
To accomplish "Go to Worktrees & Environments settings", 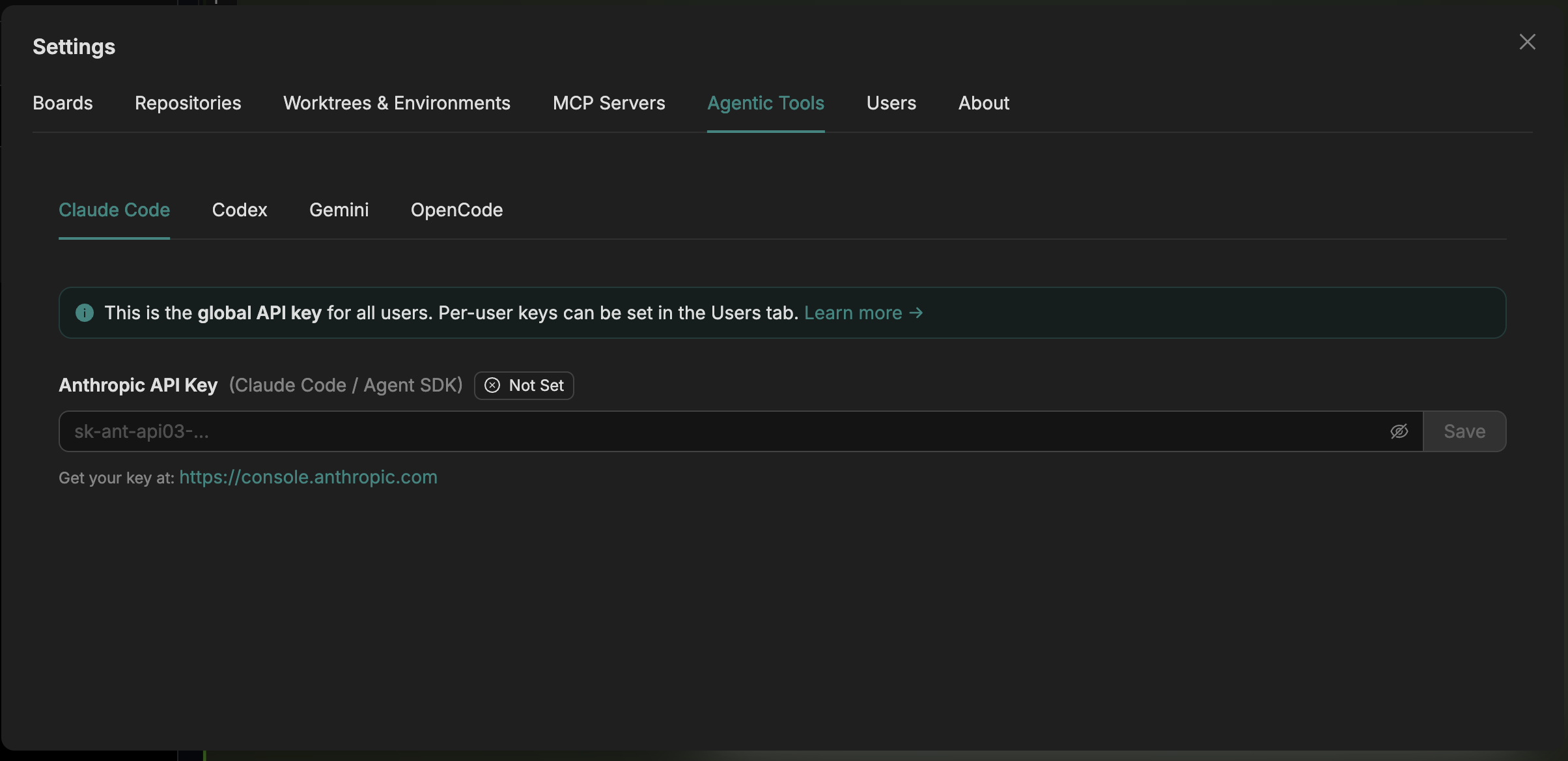I will (x=397, y=103).
